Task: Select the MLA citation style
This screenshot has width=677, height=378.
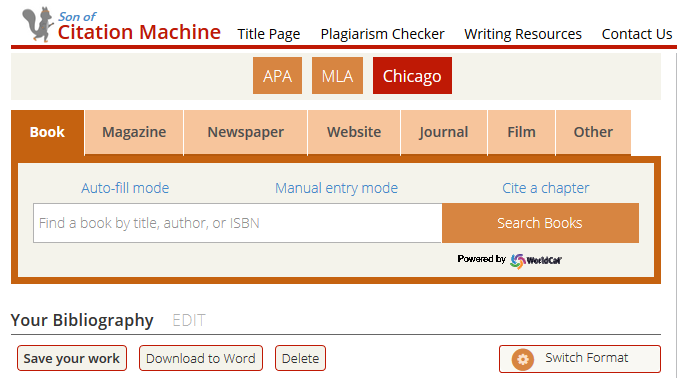Action: tap(337, 76)
